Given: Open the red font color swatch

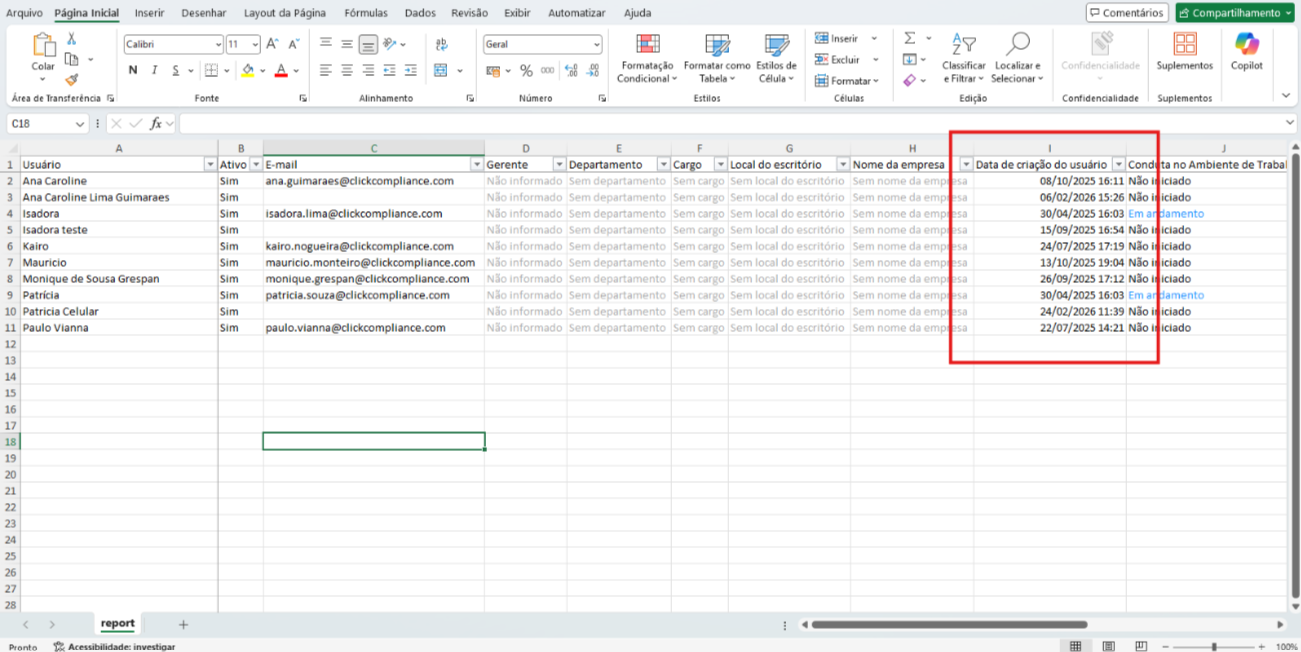Looking at the screenshot, I should pos(281,71).
